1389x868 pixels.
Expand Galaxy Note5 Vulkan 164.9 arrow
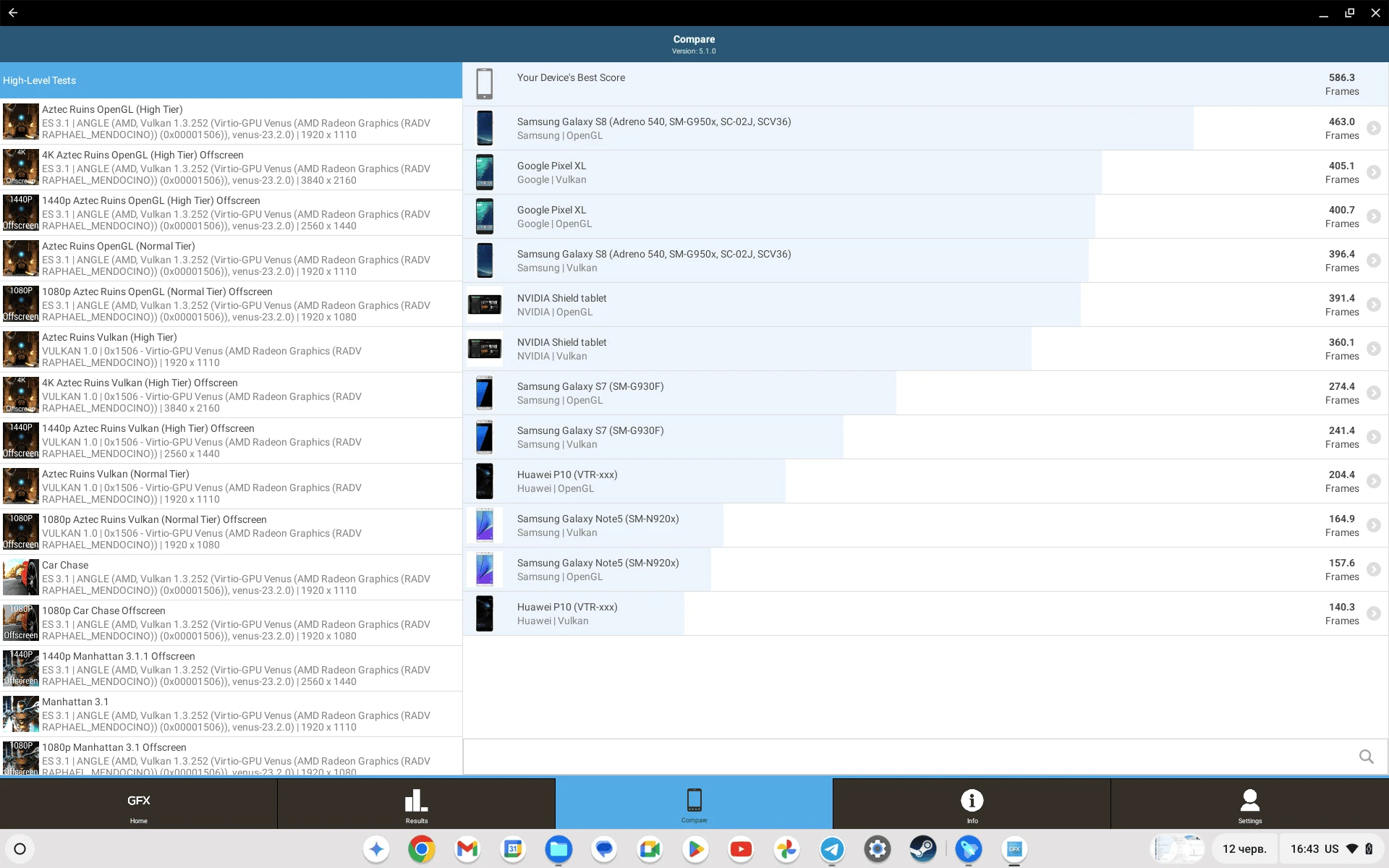1373,525
